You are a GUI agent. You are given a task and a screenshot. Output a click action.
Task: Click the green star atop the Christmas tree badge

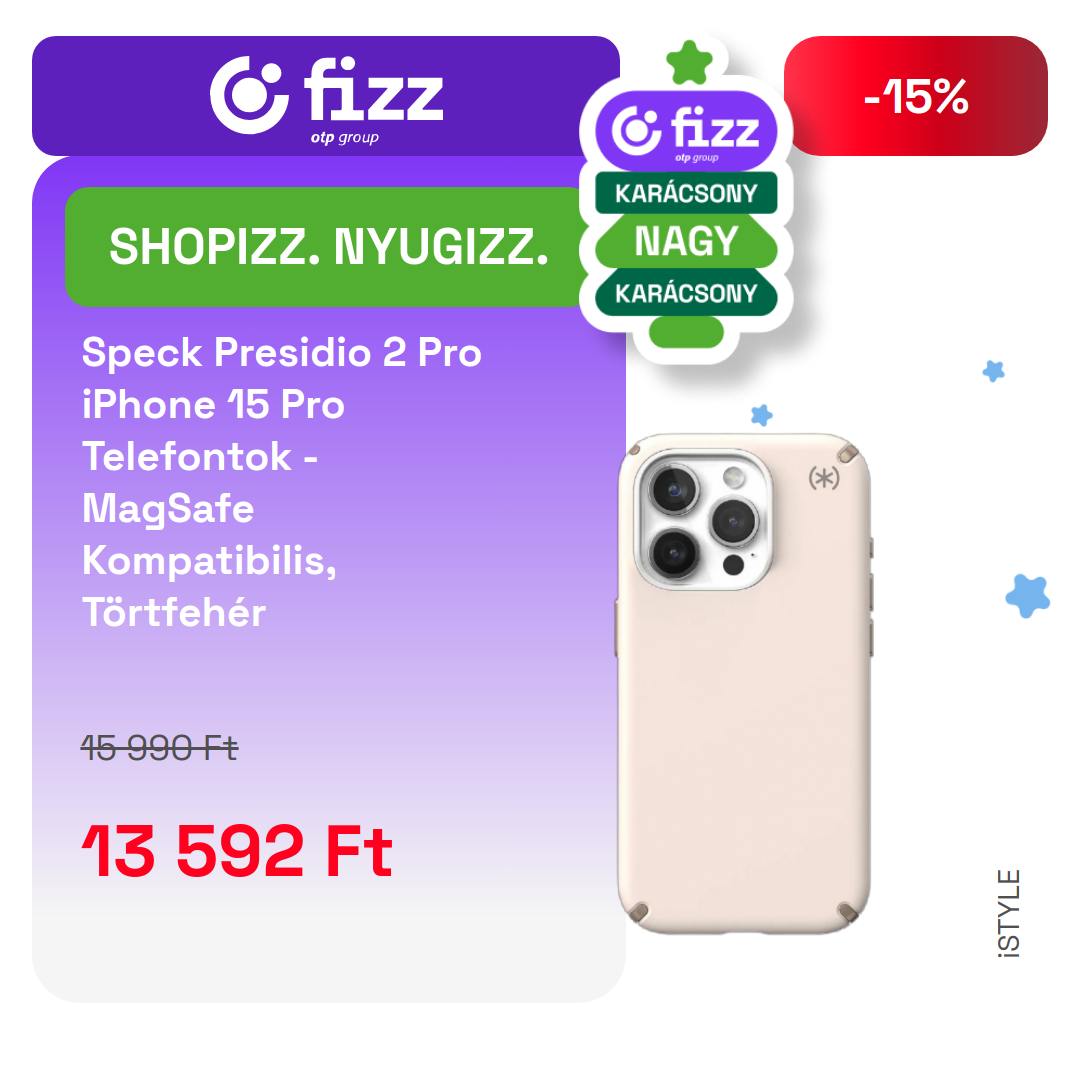point(689,63)
